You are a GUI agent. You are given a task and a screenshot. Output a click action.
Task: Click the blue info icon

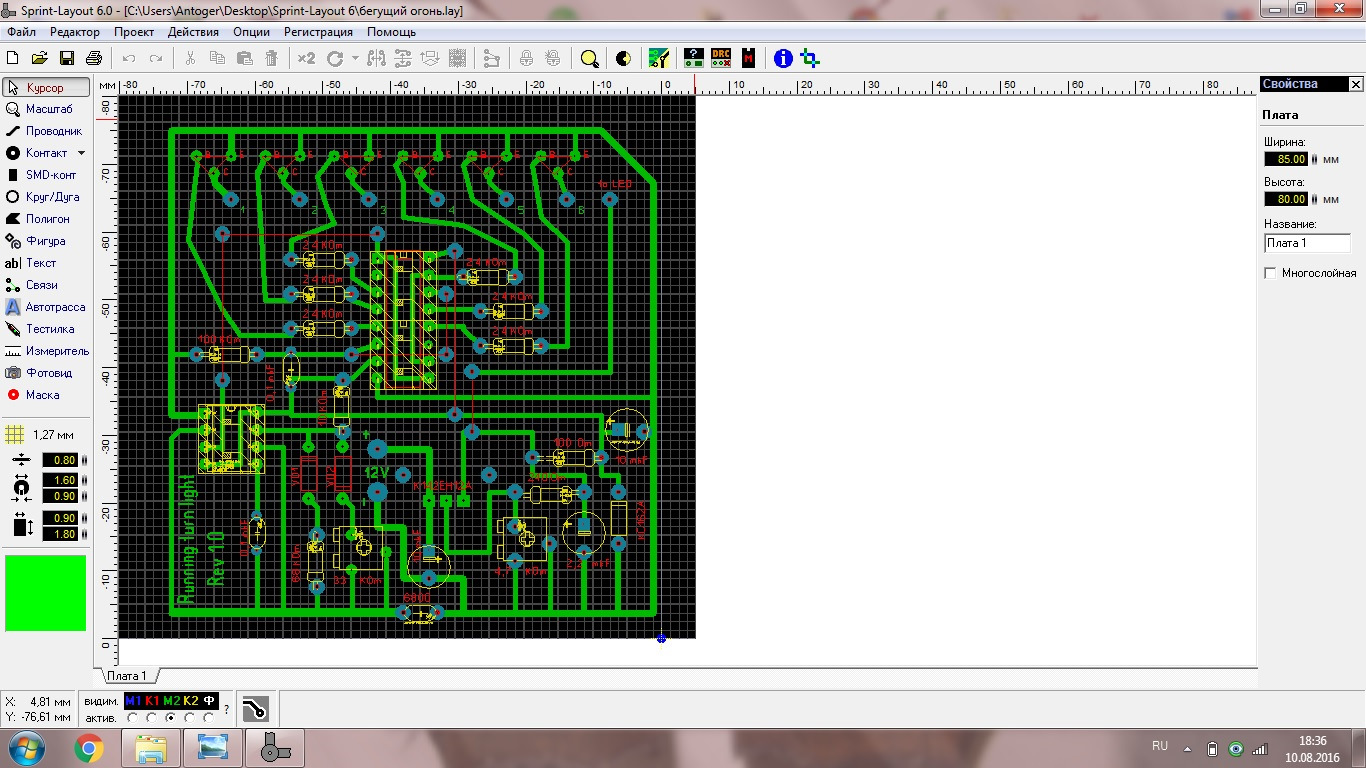coord(783,58)
